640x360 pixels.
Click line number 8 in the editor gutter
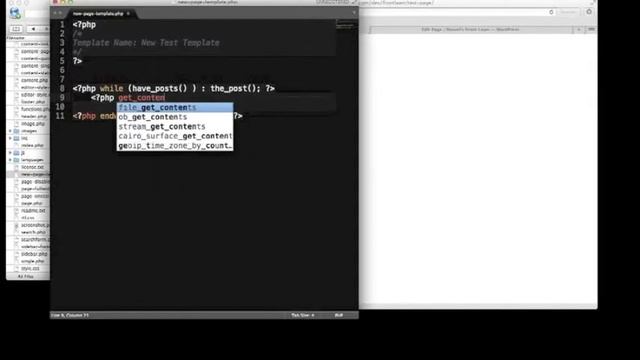[x=62, y=89]
